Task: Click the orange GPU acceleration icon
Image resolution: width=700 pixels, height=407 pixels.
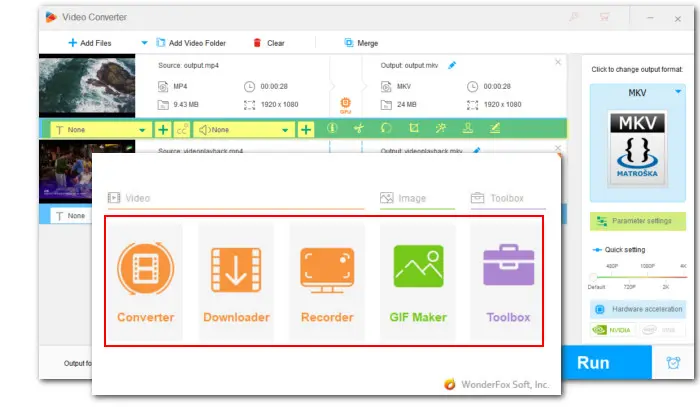Action: 346,105
